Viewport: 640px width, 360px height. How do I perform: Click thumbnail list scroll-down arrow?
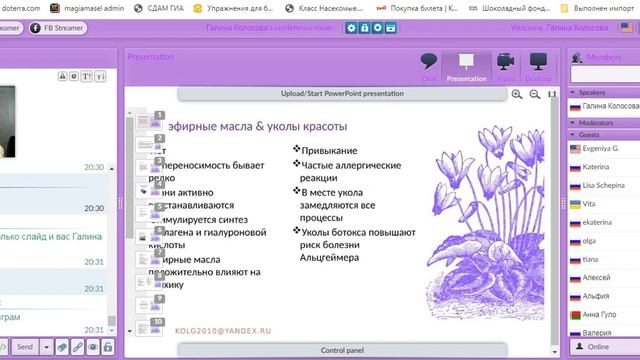tap(130, 331)
